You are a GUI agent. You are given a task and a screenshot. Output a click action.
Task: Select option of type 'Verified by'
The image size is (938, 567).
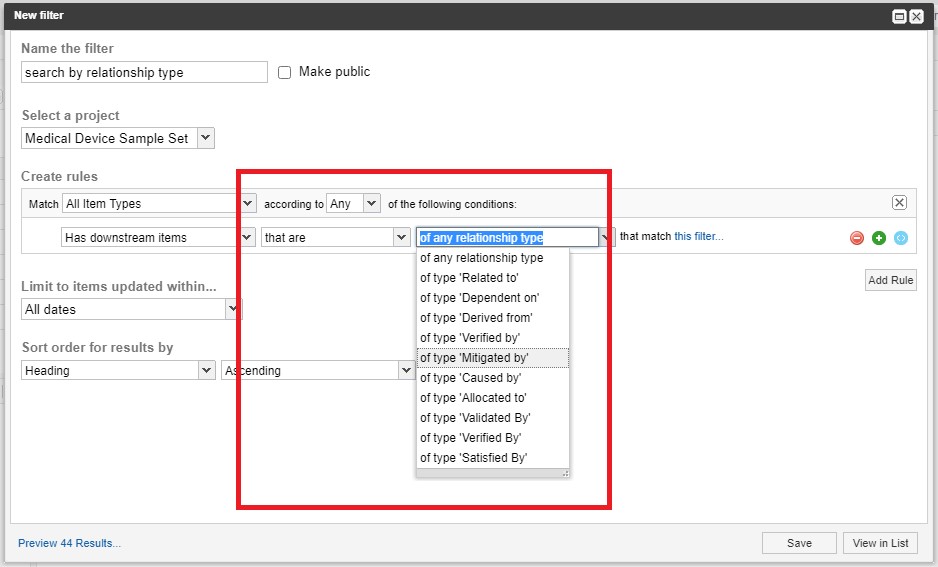click(x=493, y=338)
